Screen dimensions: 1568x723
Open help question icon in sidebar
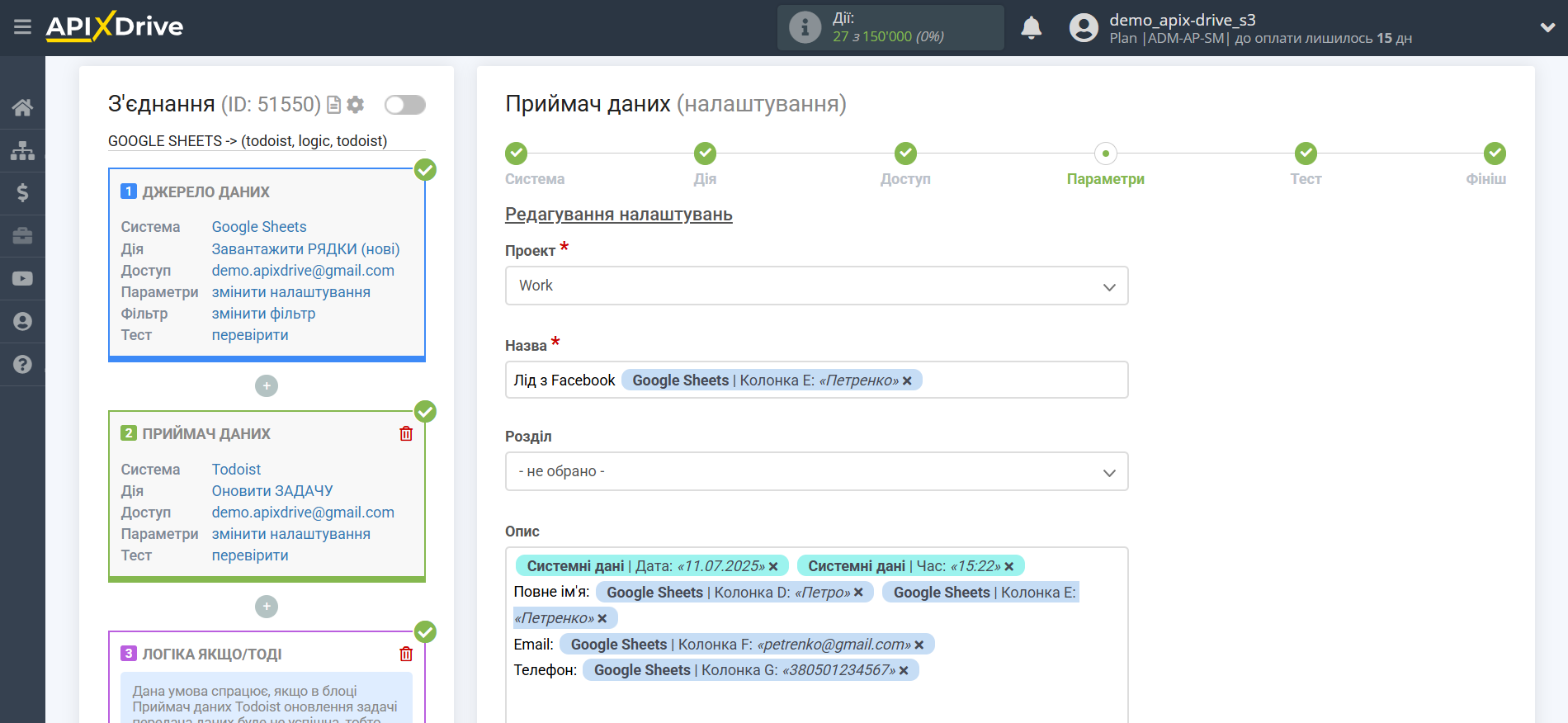click(22, 364)
